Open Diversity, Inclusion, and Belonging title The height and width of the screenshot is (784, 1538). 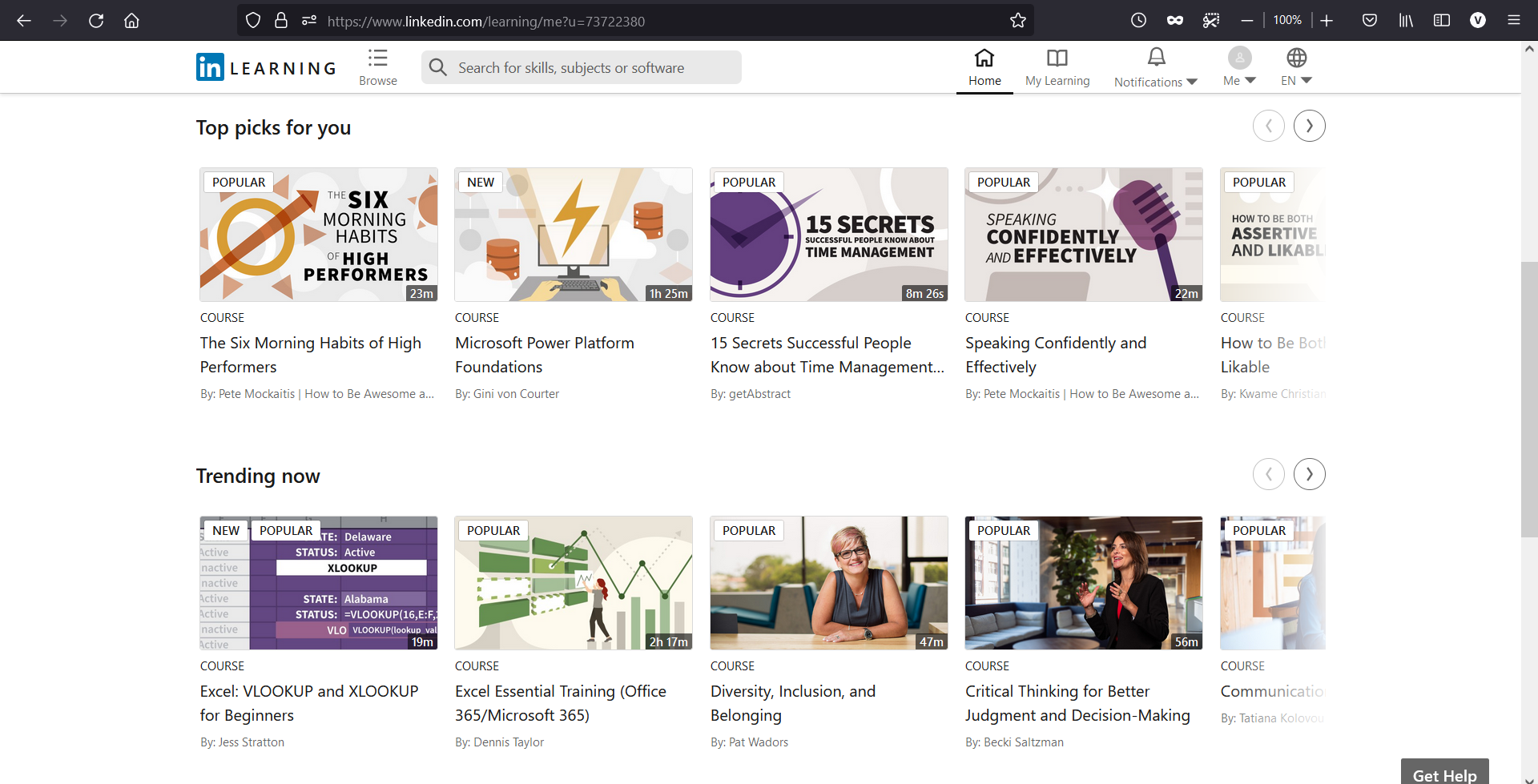click(x=793, y=703)
